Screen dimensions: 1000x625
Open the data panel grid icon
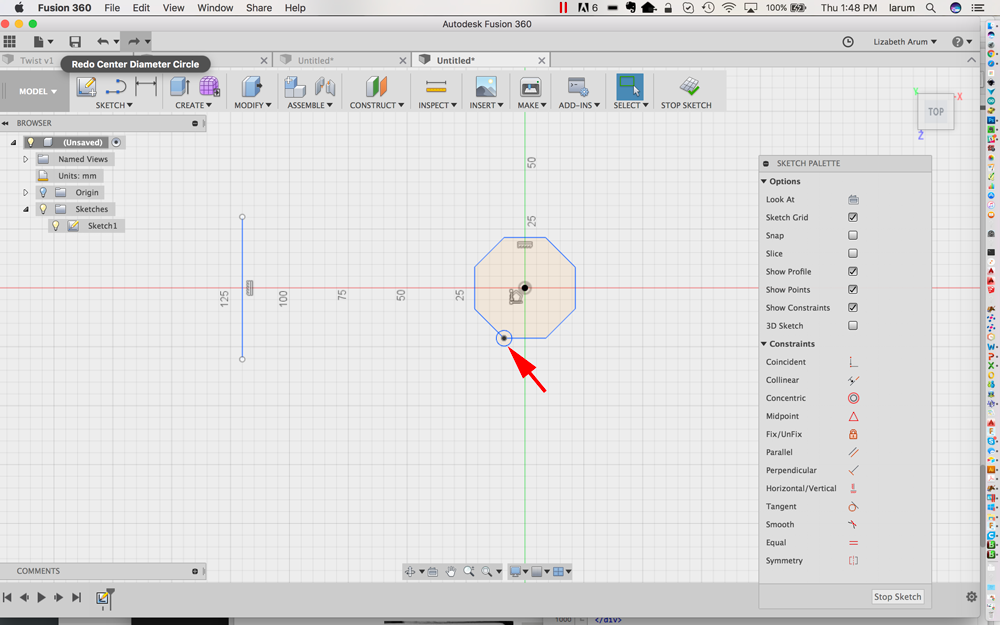[10, 42]
